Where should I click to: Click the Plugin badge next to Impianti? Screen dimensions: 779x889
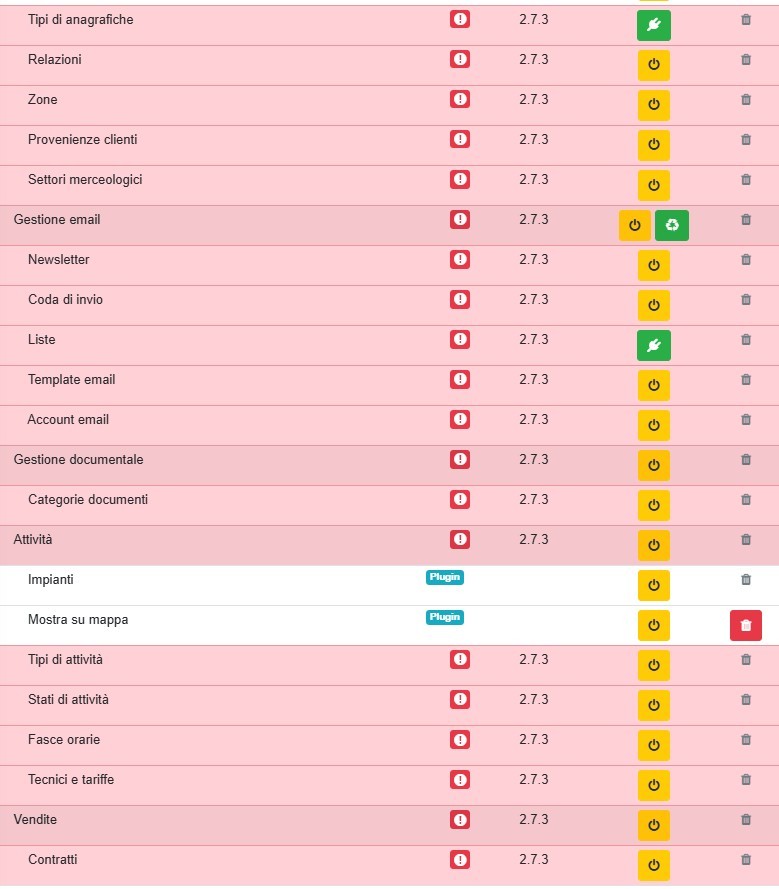445,577
